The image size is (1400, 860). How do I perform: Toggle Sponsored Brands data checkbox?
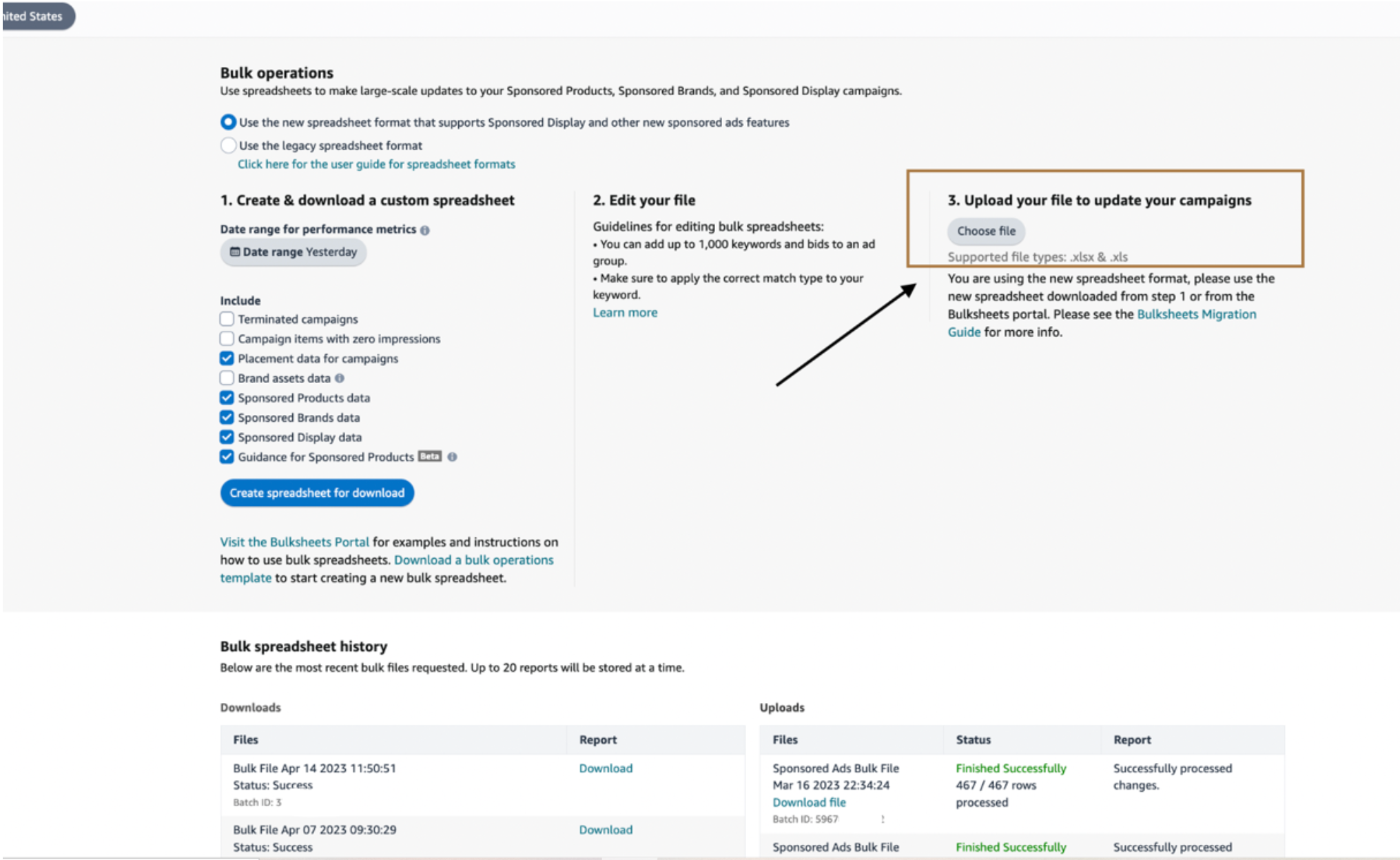[227, 418]
